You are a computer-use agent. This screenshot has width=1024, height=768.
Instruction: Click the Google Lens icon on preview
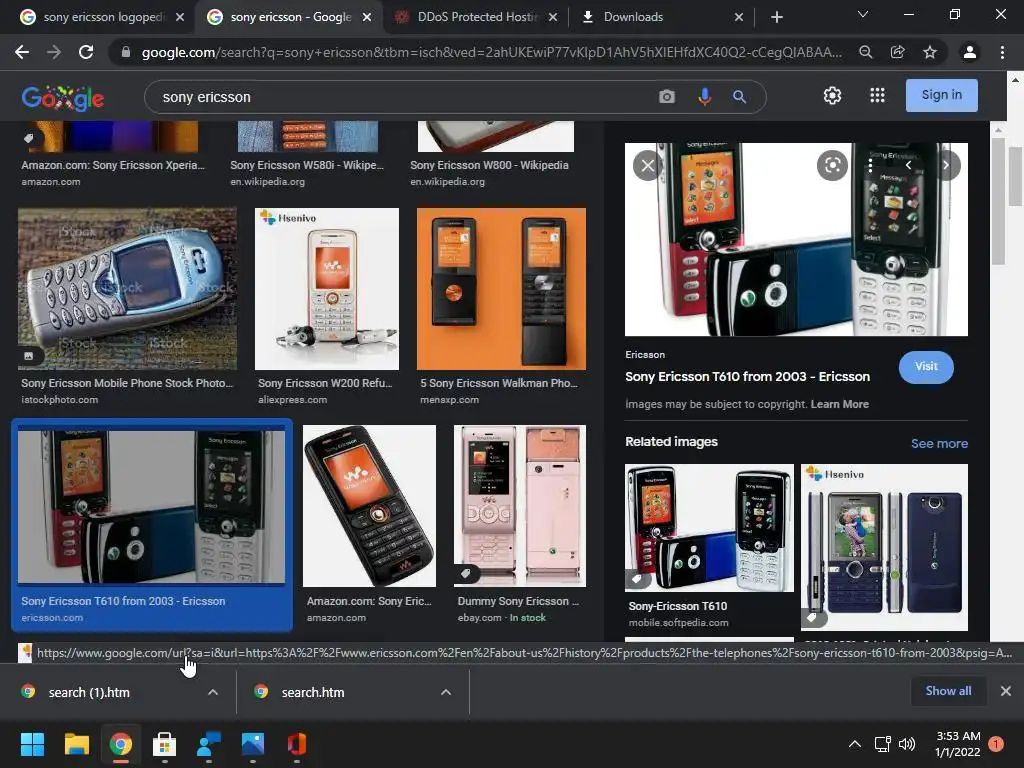[832, 165]
